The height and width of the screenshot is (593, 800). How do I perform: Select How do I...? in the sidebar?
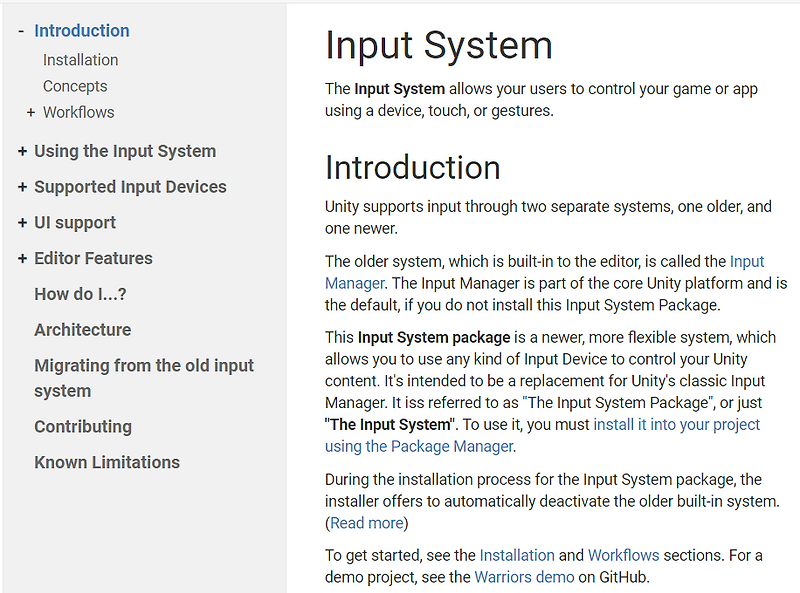tap(83, 294)
